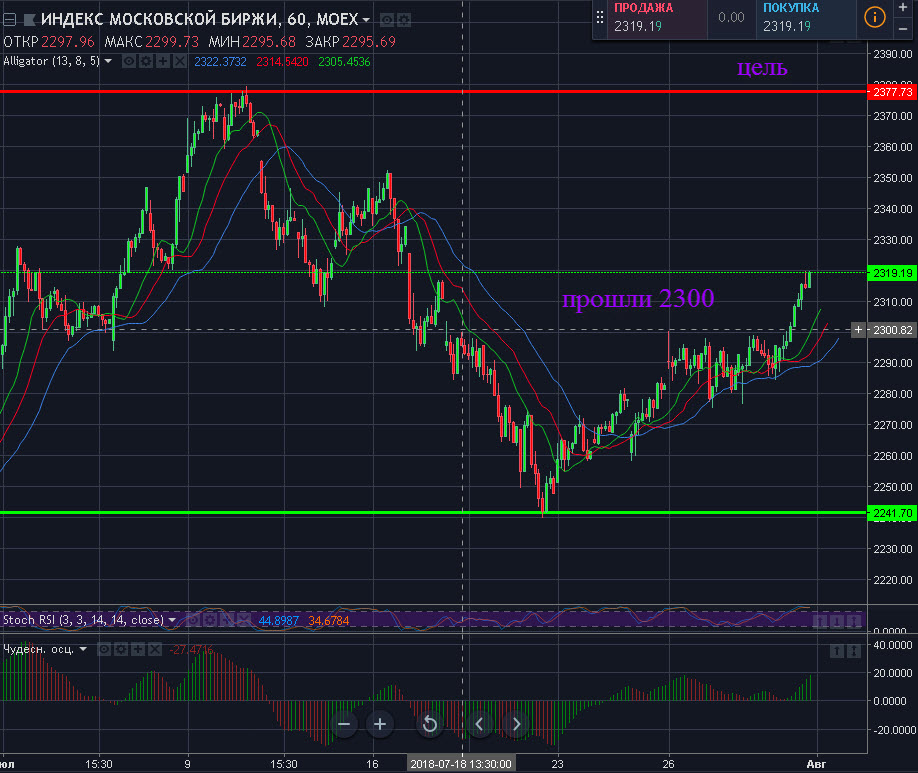
Task: Remove the Alligator indicator with its X icon
Action: tap(180, 61)
